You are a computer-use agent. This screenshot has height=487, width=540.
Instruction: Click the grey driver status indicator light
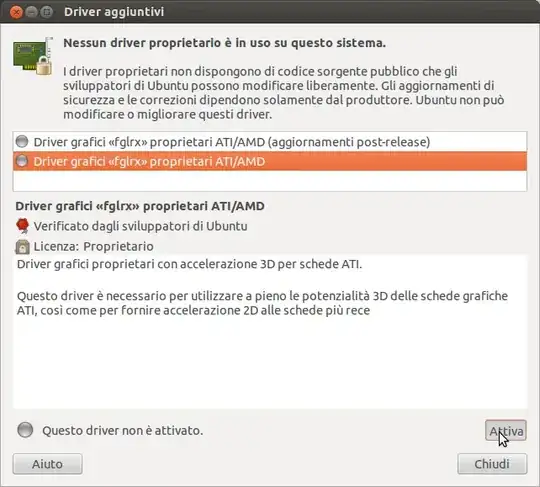25,430
